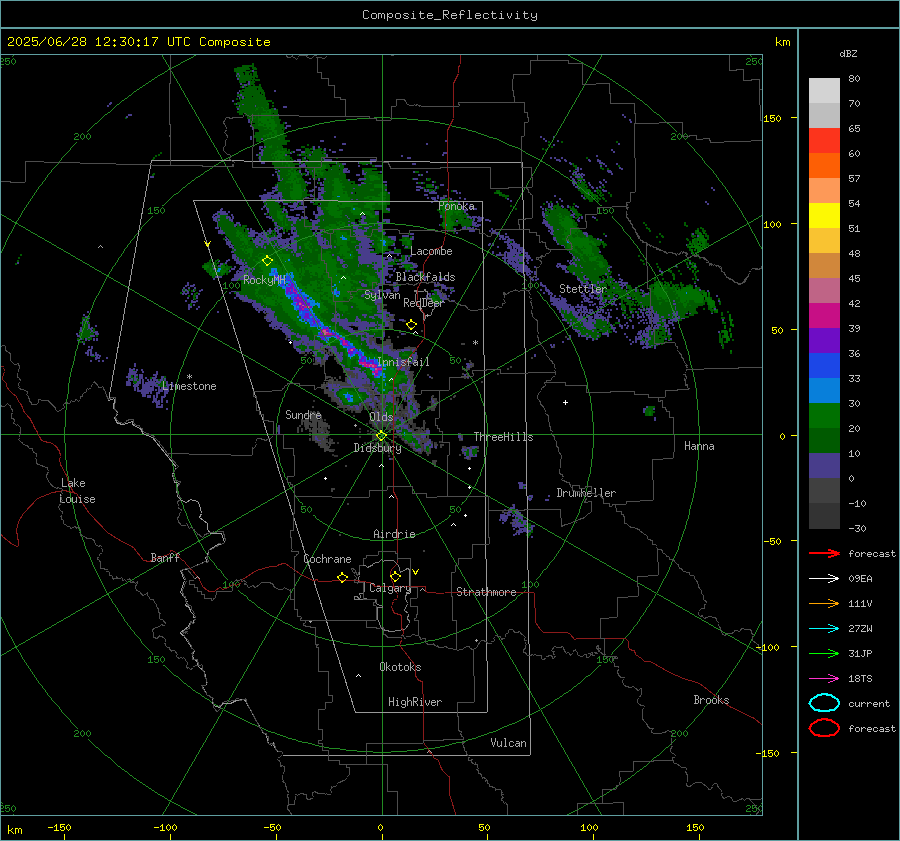Click the yellow V marker right of Calgary diamond

(416, 572)
